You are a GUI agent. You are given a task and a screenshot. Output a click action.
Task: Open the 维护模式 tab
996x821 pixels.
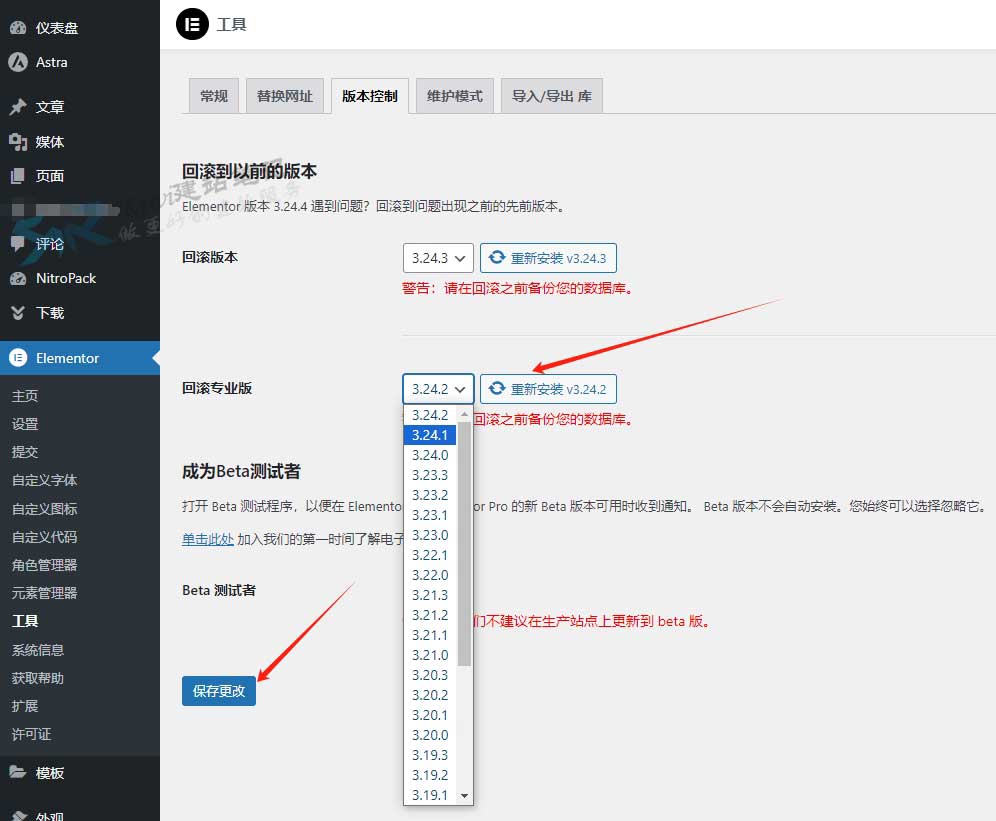tap(455, 96)
